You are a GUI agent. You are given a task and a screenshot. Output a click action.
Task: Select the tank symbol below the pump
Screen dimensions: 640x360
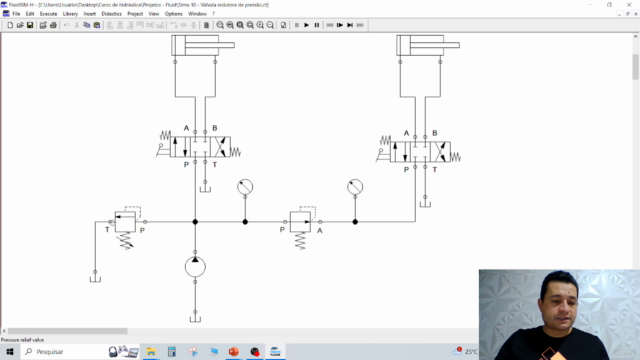(195, 318)
